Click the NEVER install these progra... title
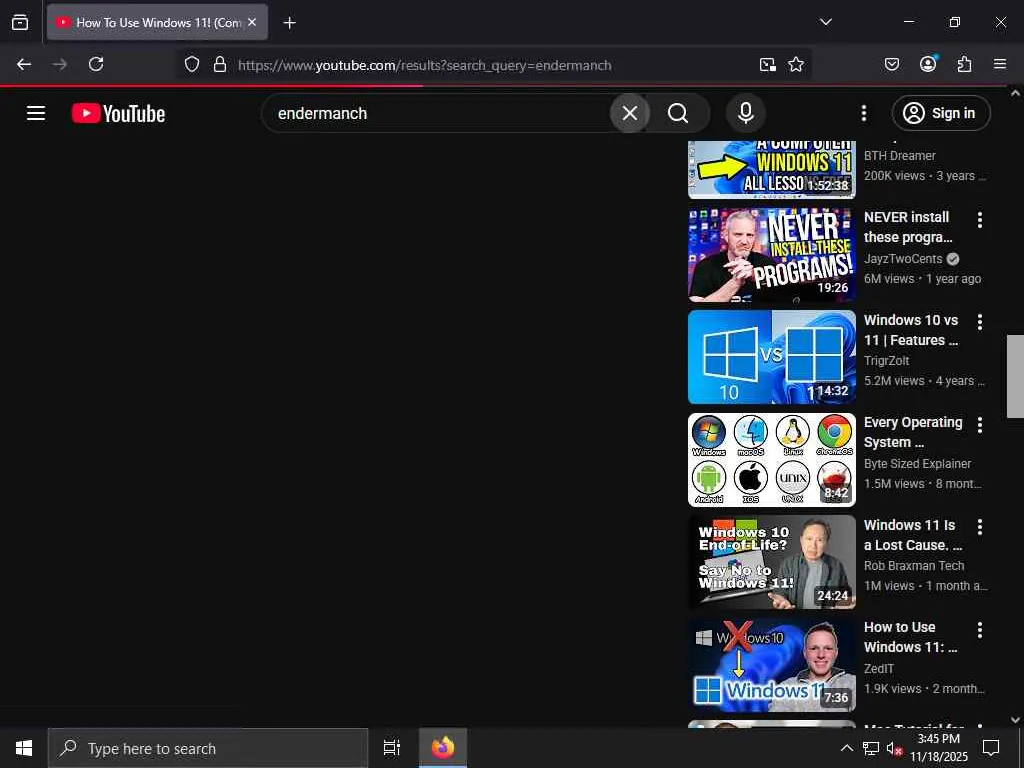Screen dimensions: 1024x768 point(908,227)
